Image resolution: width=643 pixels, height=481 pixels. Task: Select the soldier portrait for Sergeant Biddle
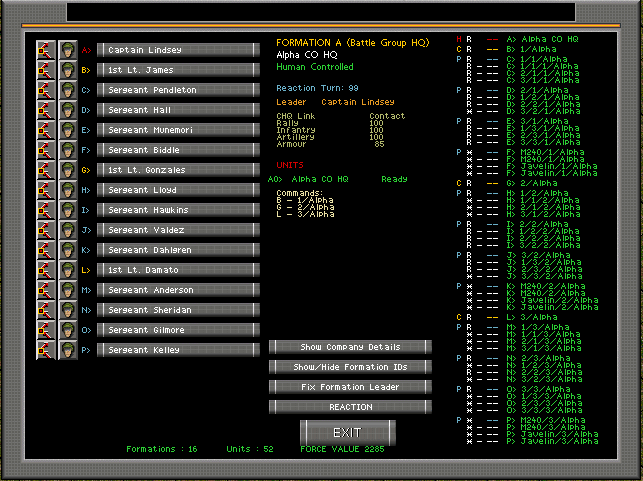(68, 150)
